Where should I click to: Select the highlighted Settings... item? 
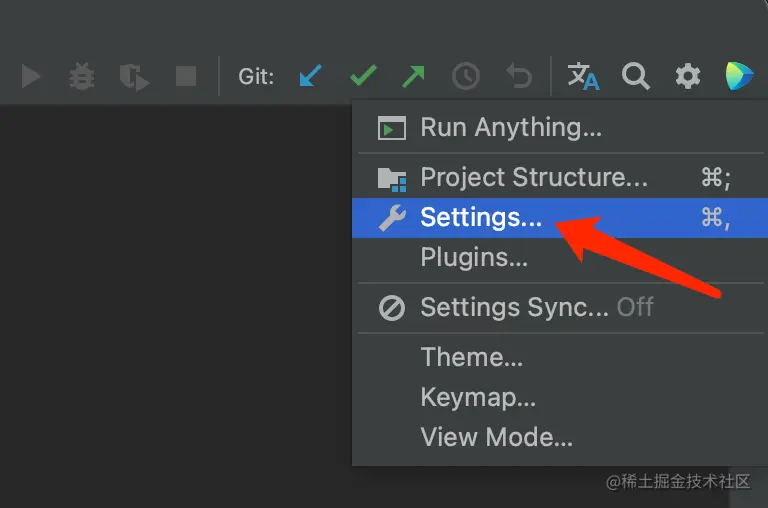click(x=560, y=218)
